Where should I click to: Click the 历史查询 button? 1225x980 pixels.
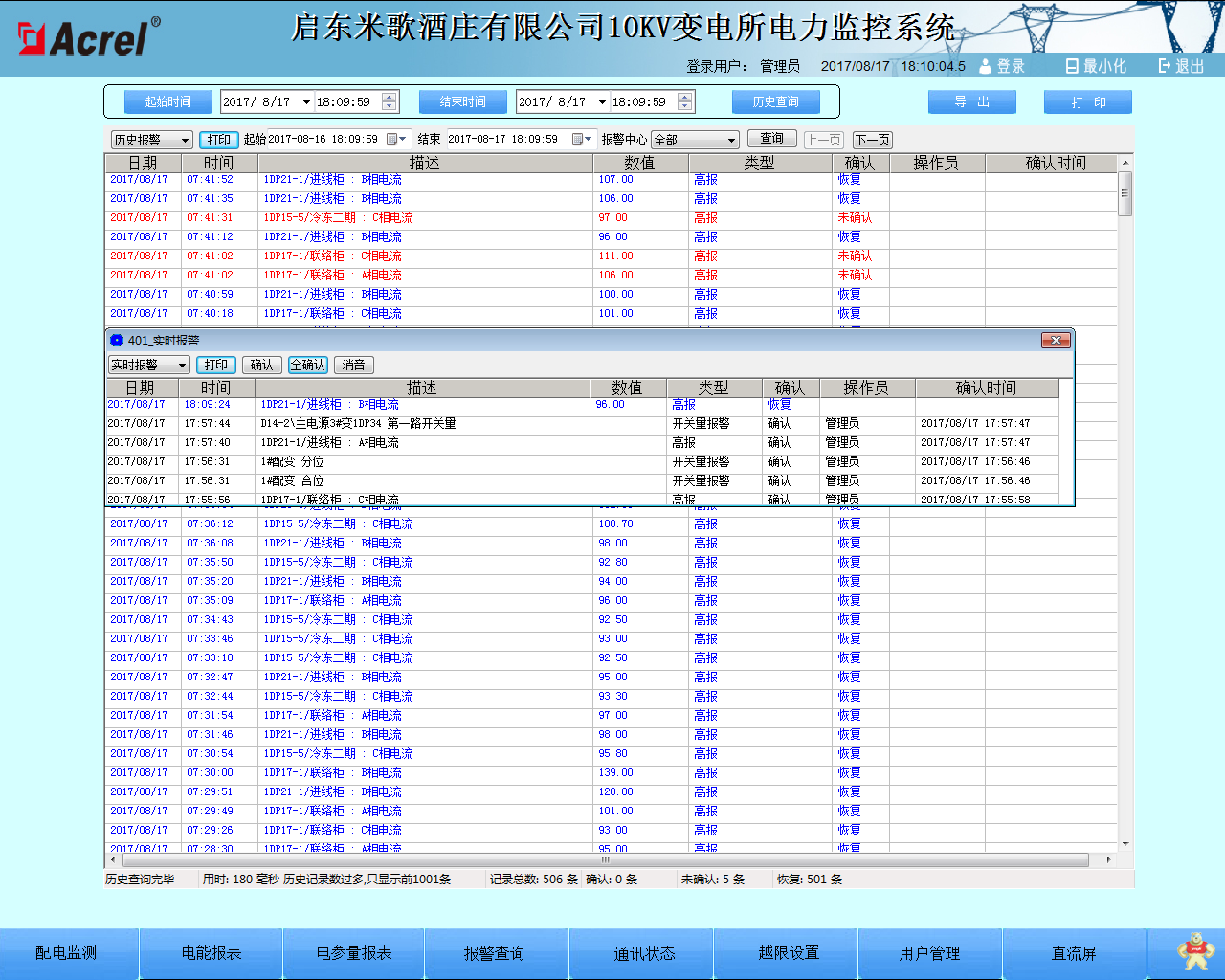(x=775, y=102)
